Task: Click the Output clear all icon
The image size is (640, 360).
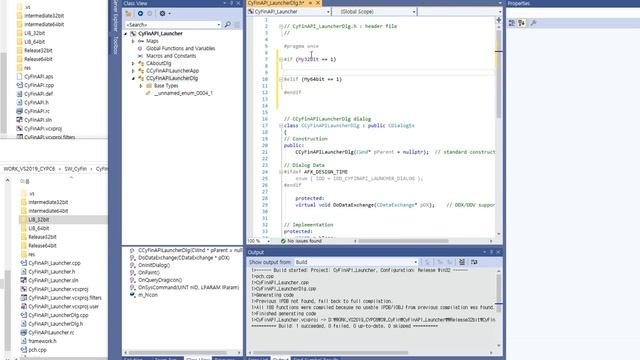Action: 462,262
